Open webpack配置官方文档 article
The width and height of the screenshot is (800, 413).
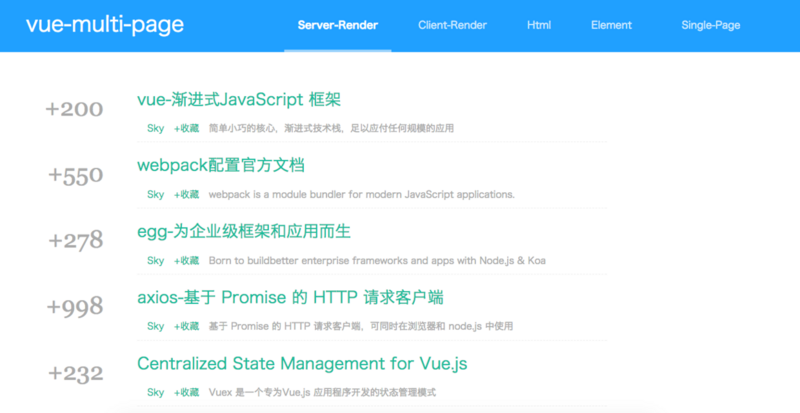tap(221, 165)
